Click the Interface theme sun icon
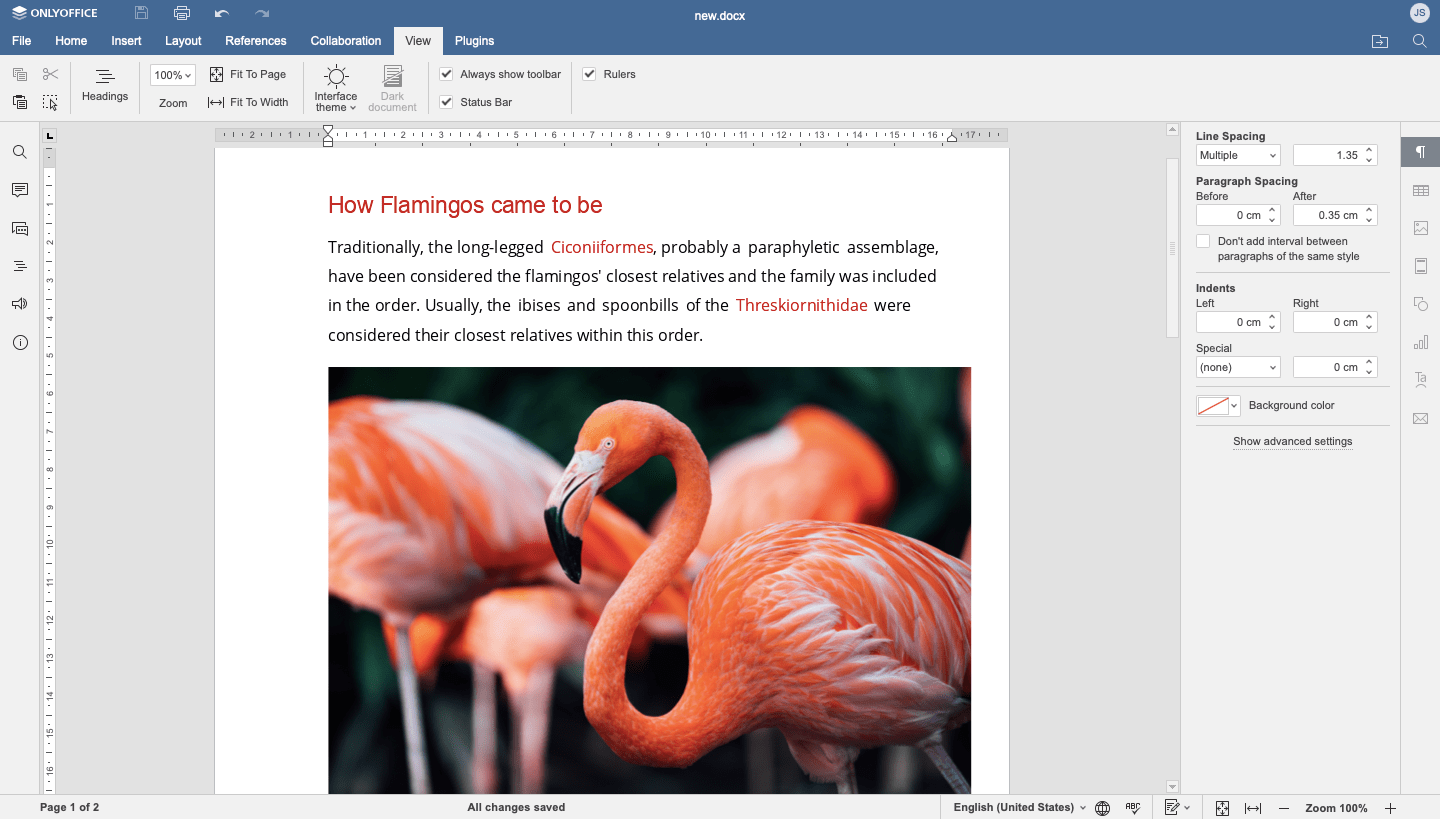Viewport: 1440px width, 819px height. pos(336,76)
